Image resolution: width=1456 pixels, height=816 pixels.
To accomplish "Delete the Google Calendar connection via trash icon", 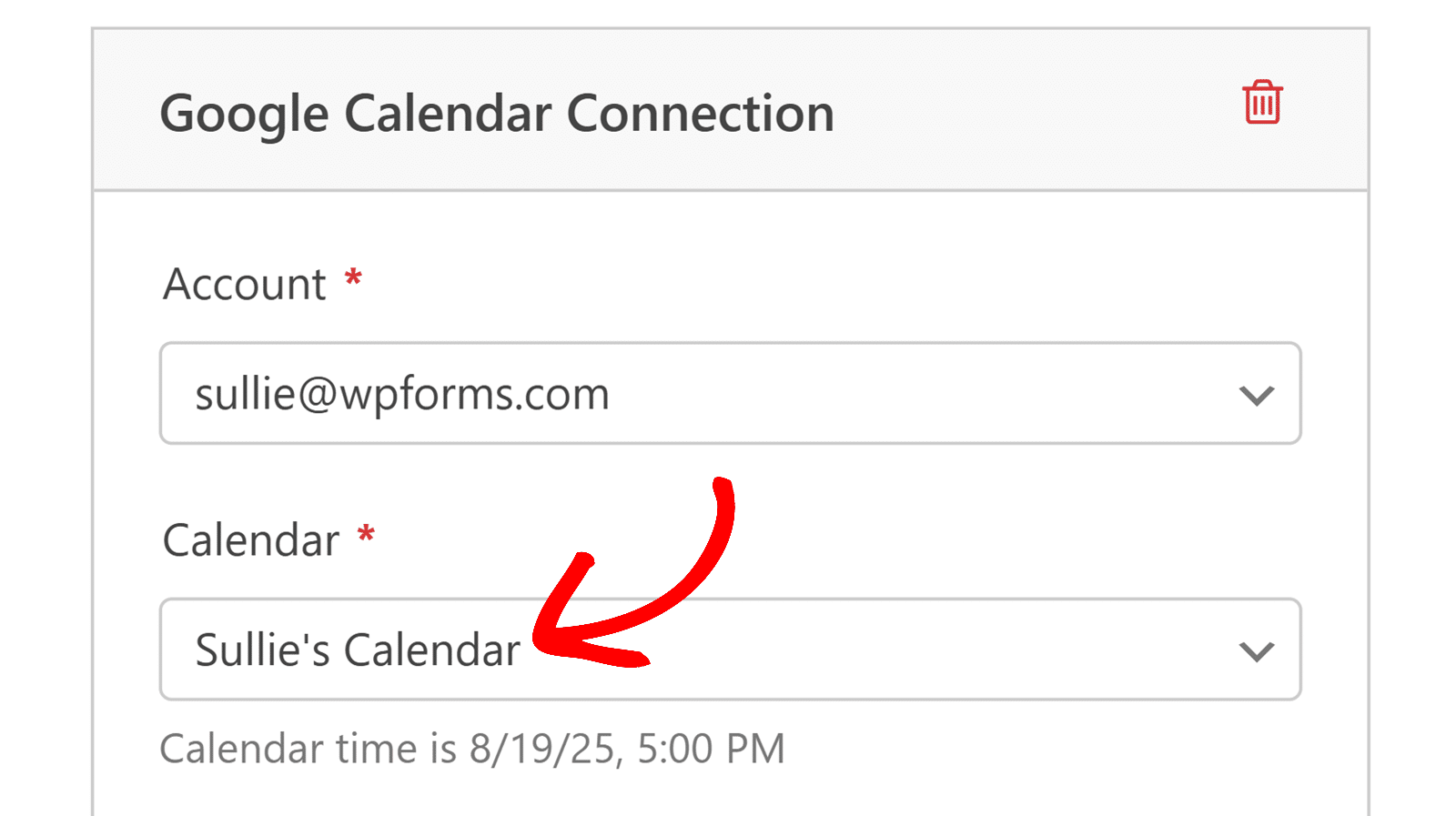I will click(1262, 102).
